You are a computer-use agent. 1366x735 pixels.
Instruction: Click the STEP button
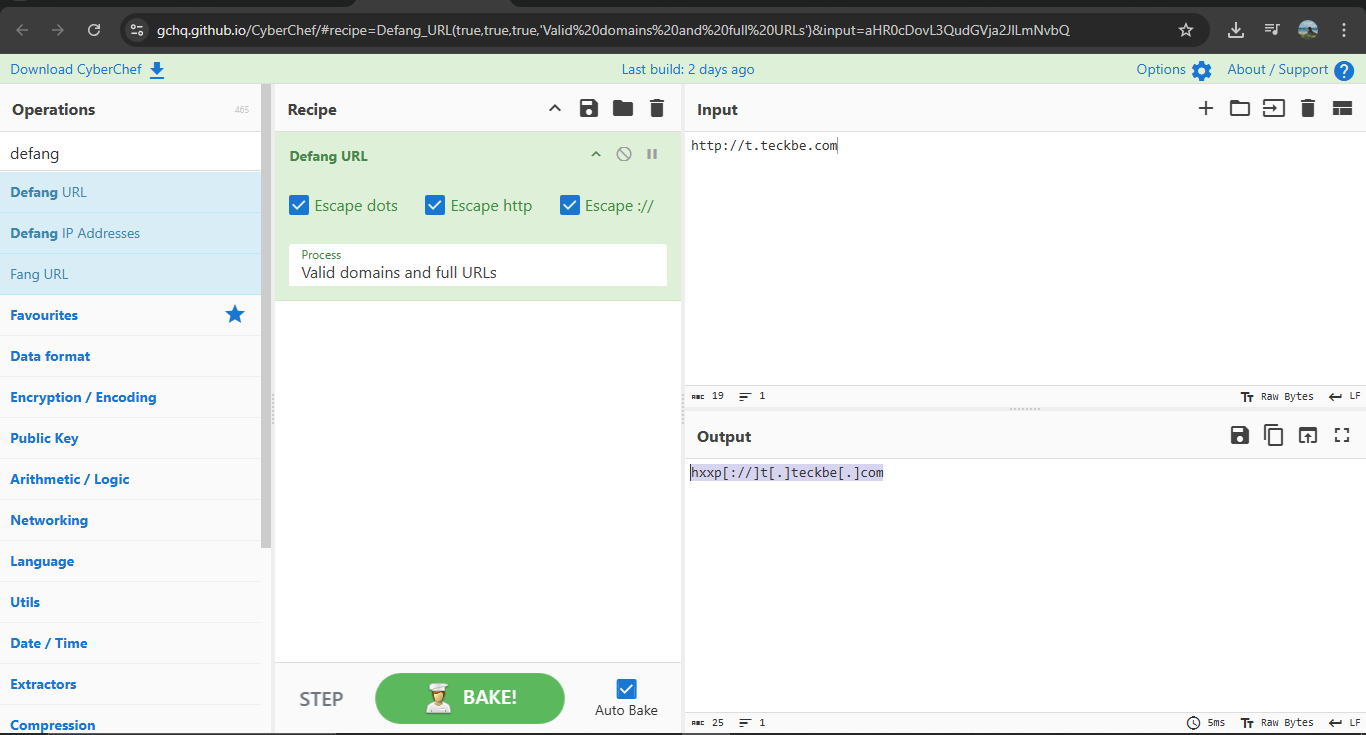point(321,699)
